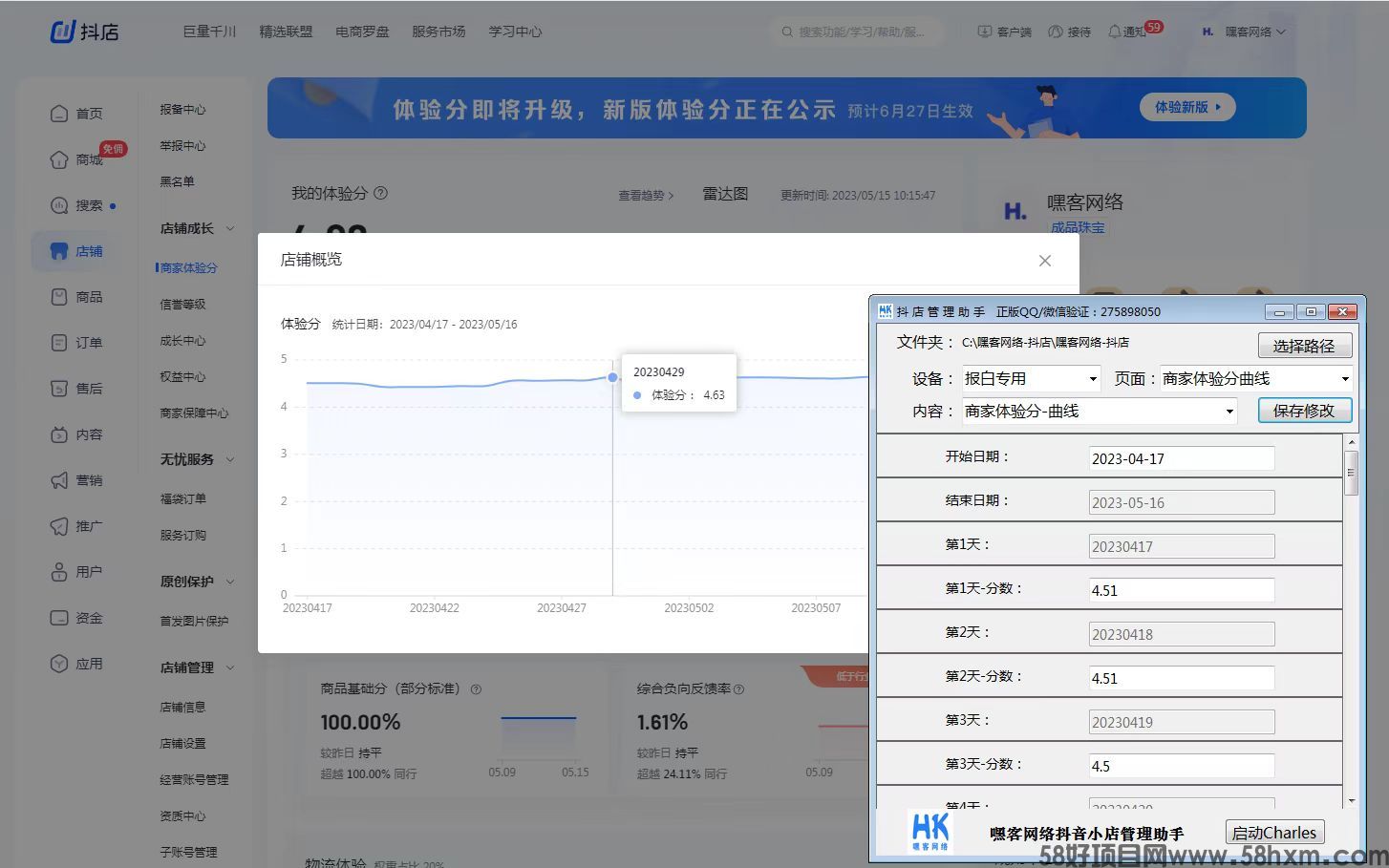
Task: Click the HK 嘿客网络 logo
Action: pyautogui.click(x=930, y=832)
